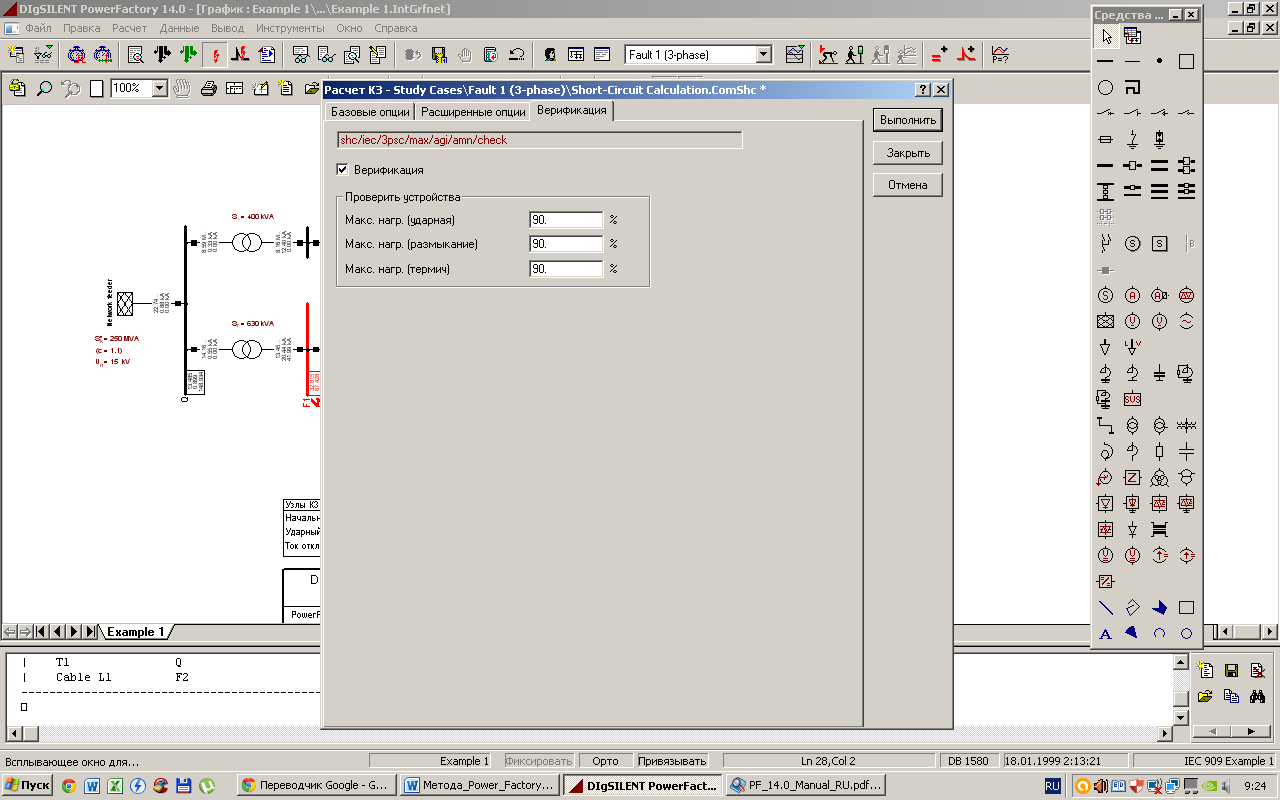The image size is (1280, 800).
Task: Open Переводчик Google taskbar window
Action: [317, 786]
